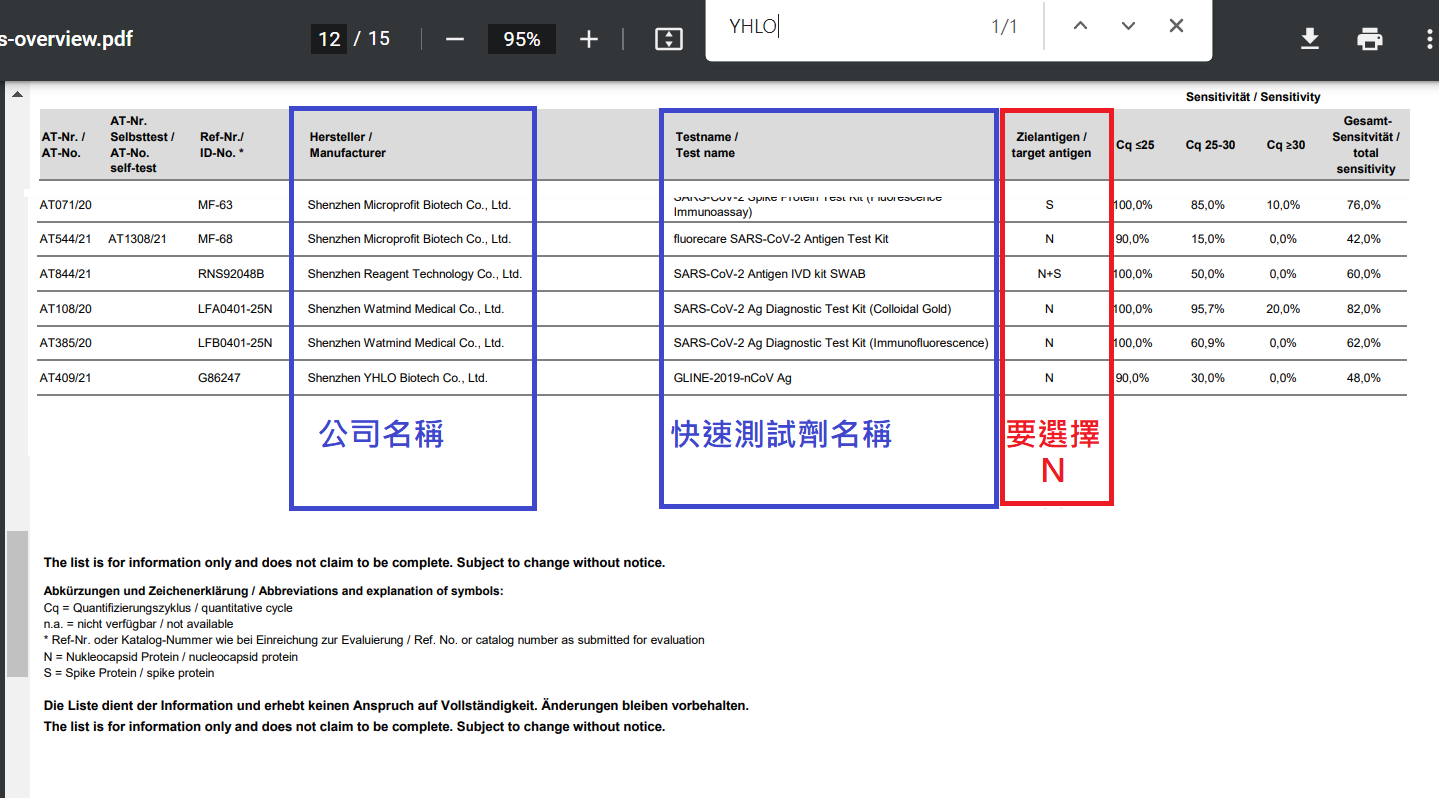1439x798 pixels.
Task: Click the total page count '15'
Action: 379,39
